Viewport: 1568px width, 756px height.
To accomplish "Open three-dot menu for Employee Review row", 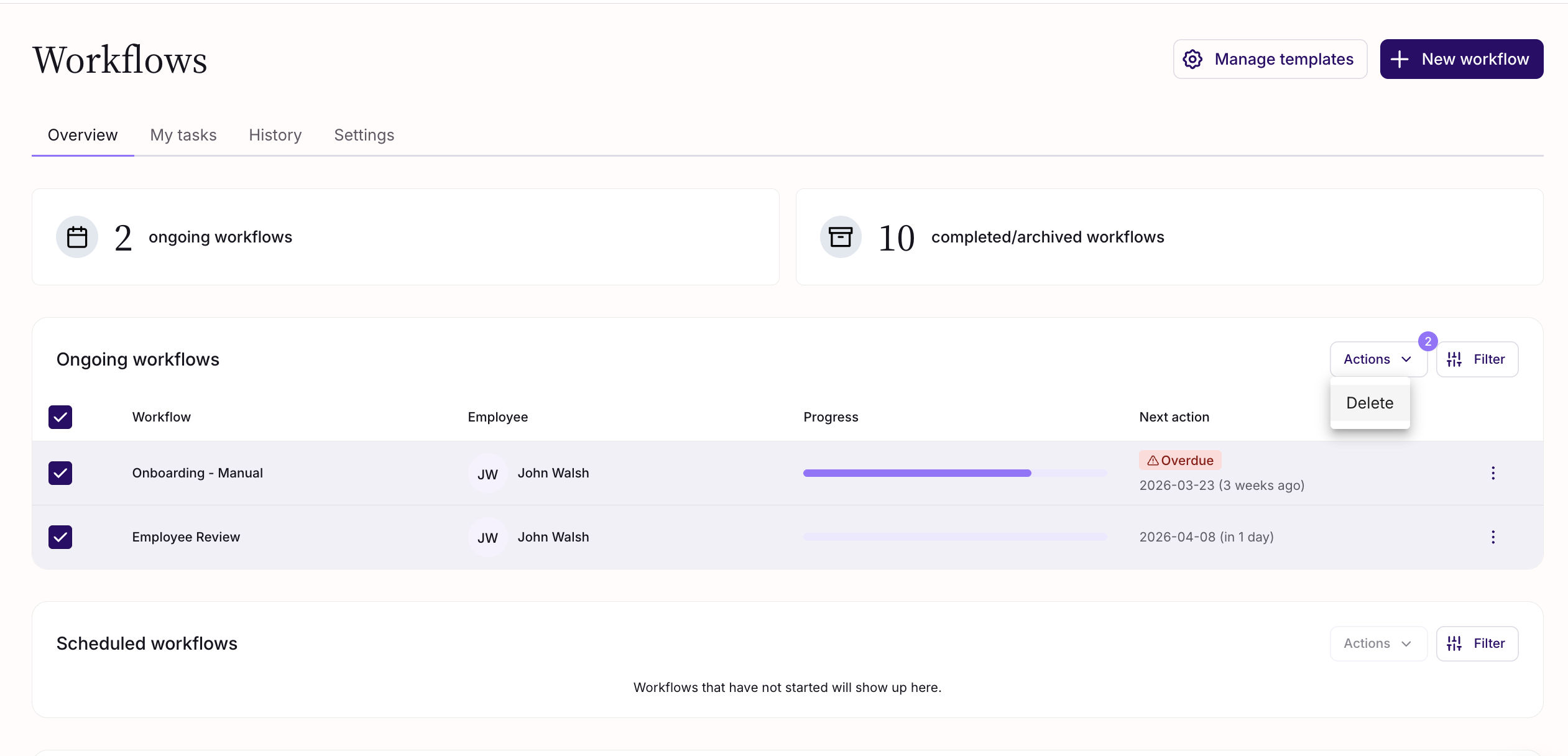I will click(x=1493, y=537).
